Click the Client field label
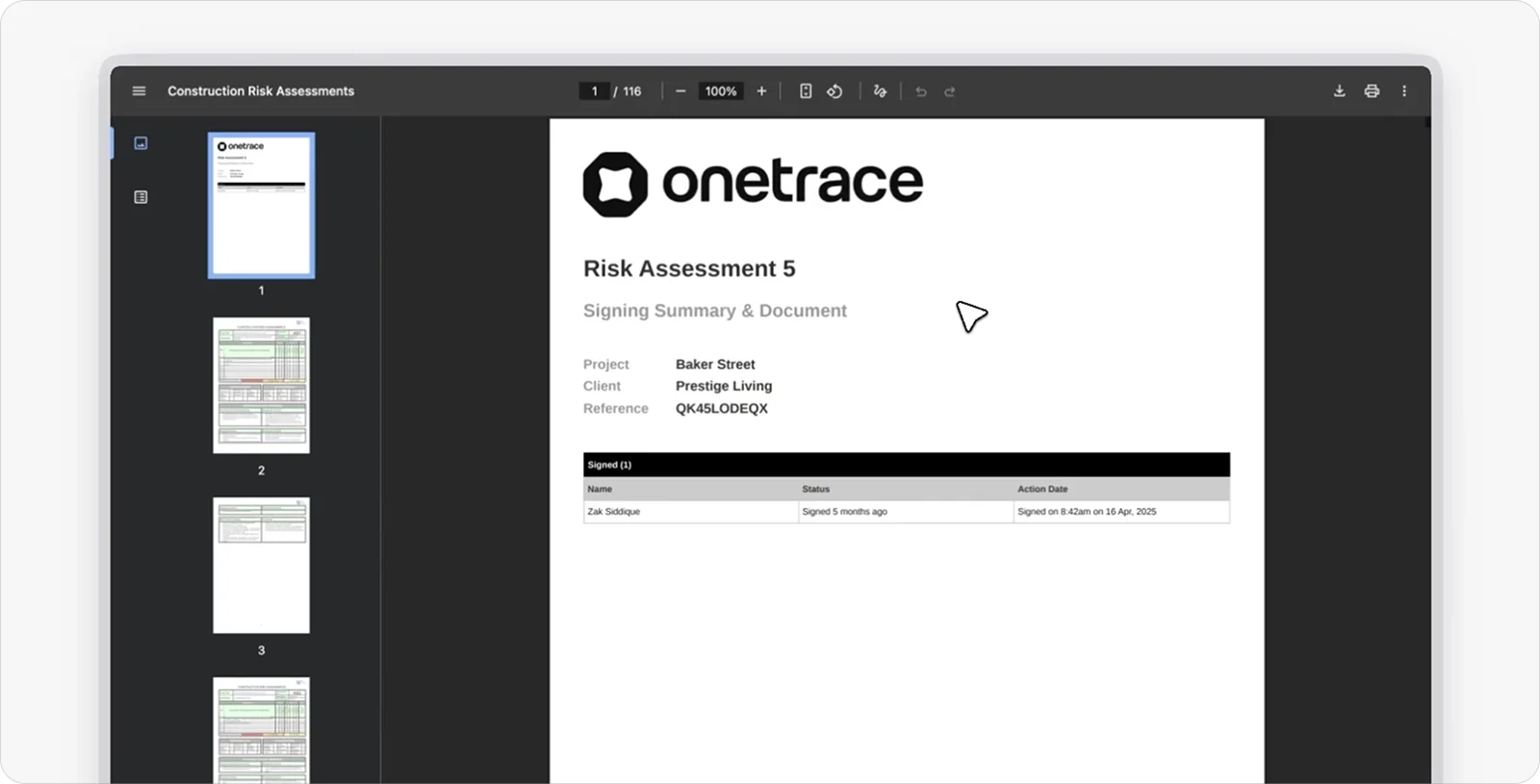 coord(602,386)
